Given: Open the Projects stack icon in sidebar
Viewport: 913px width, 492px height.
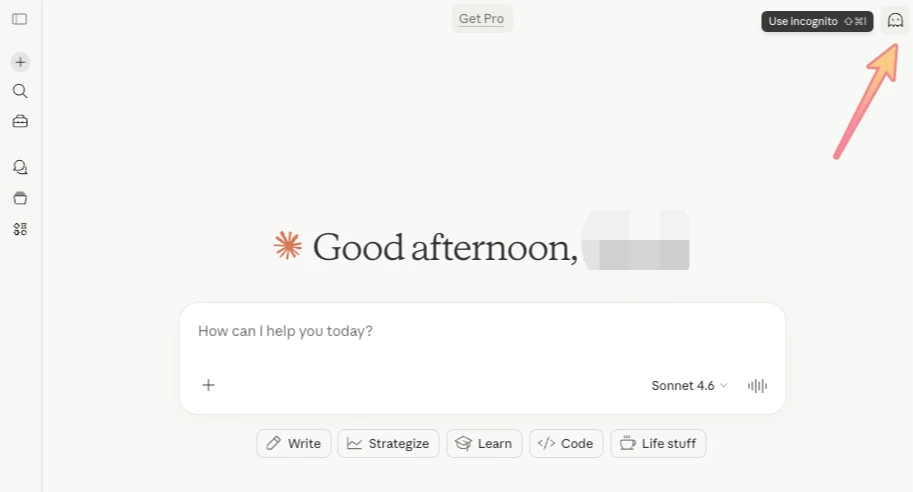Looking at the screenshot, I should pyautogui.click(x=20, y=198).
